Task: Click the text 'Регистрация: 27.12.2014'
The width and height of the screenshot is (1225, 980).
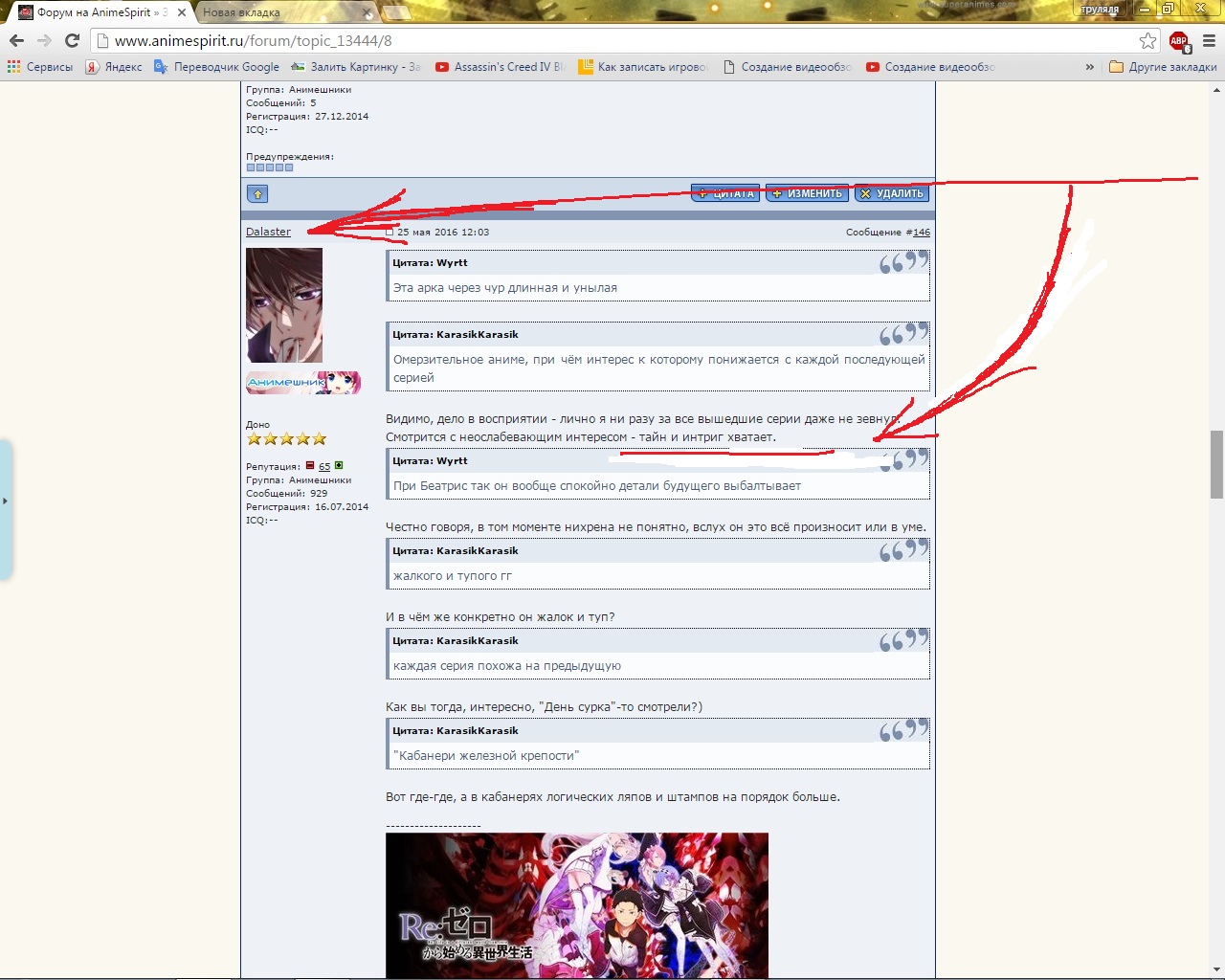Action: point(307,117)
